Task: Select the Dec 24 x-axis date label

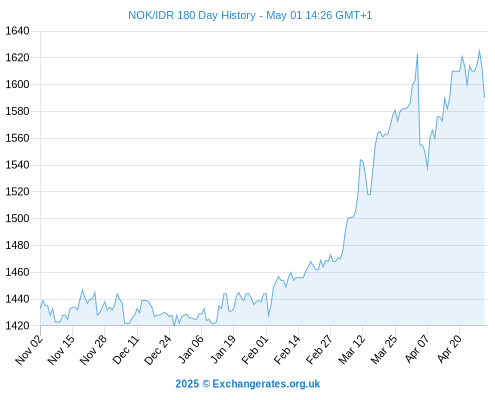Action: pos(158,349)
